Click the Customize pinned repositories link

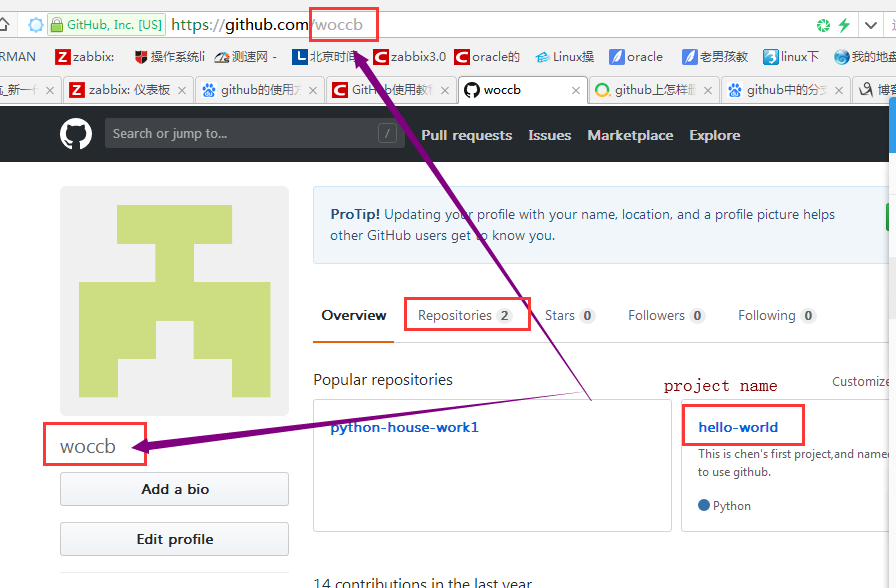[861, 381]
